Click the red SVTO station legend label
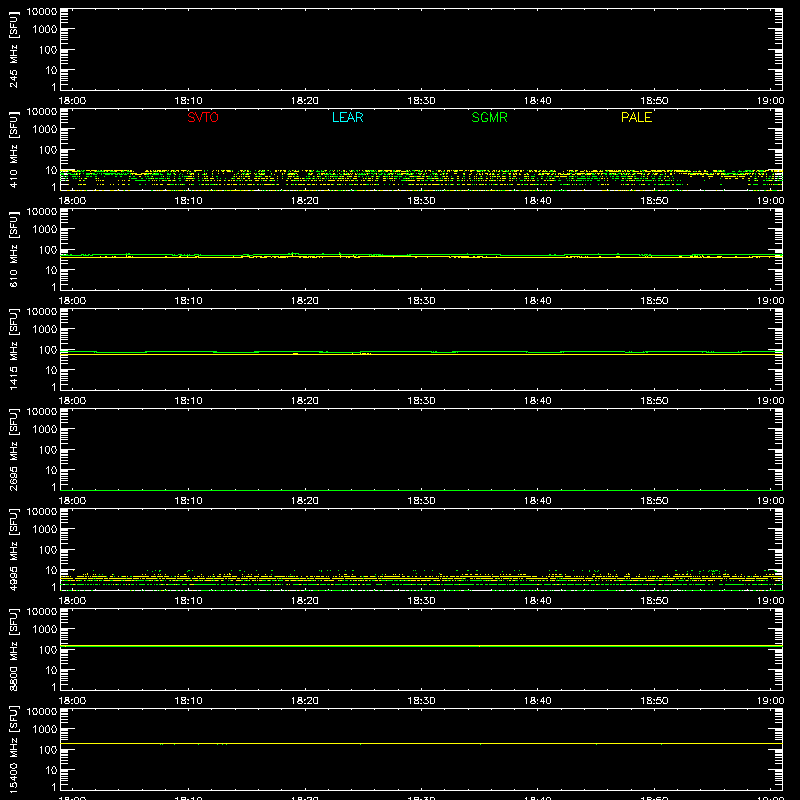This screenshot has width=800, height=800. pyautogui.click(x=203, y=117)
